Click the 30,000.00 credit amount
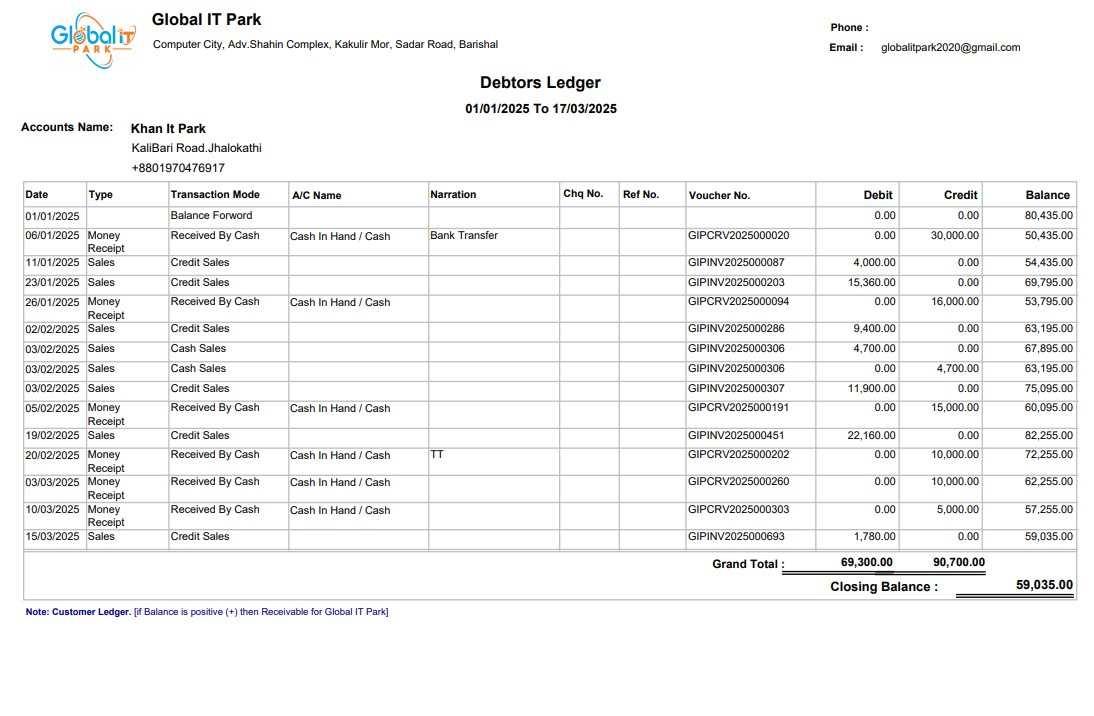 (955, 236)
